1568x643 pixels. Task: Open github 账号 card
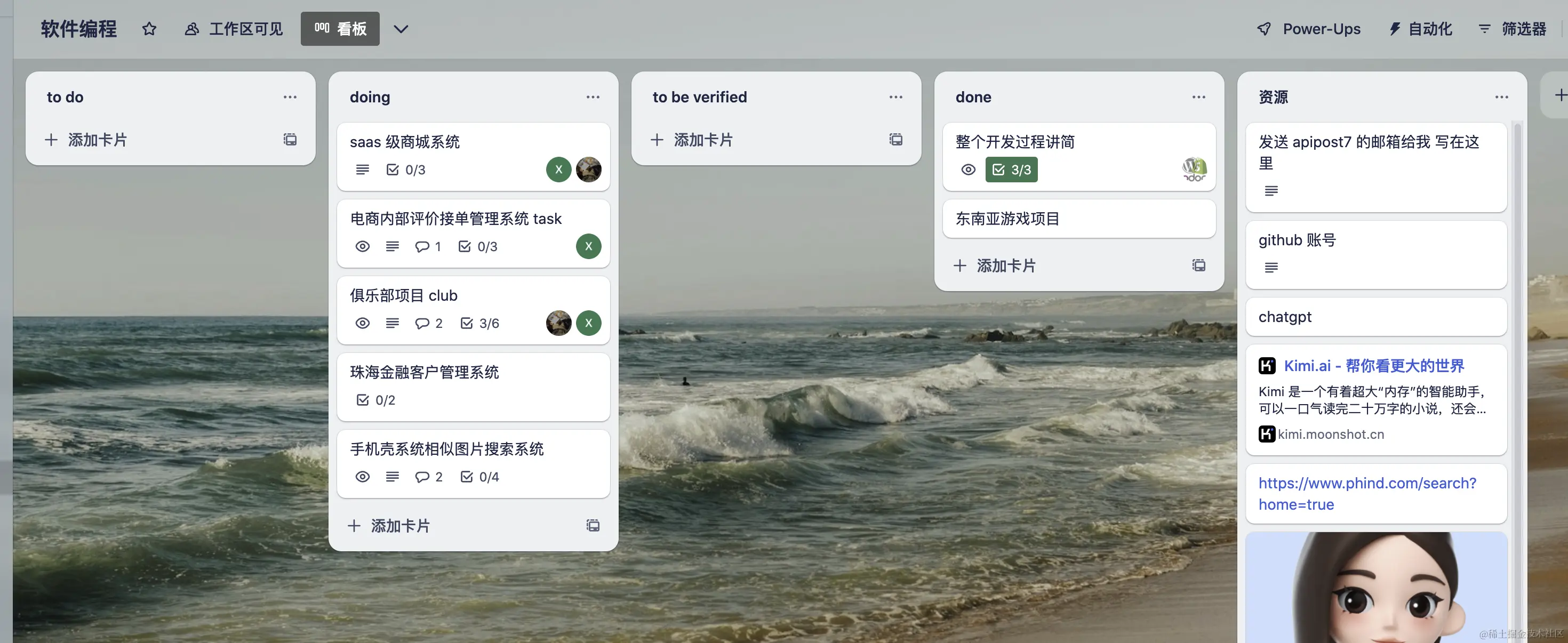pyautogui.click(x=1375, y=254)
